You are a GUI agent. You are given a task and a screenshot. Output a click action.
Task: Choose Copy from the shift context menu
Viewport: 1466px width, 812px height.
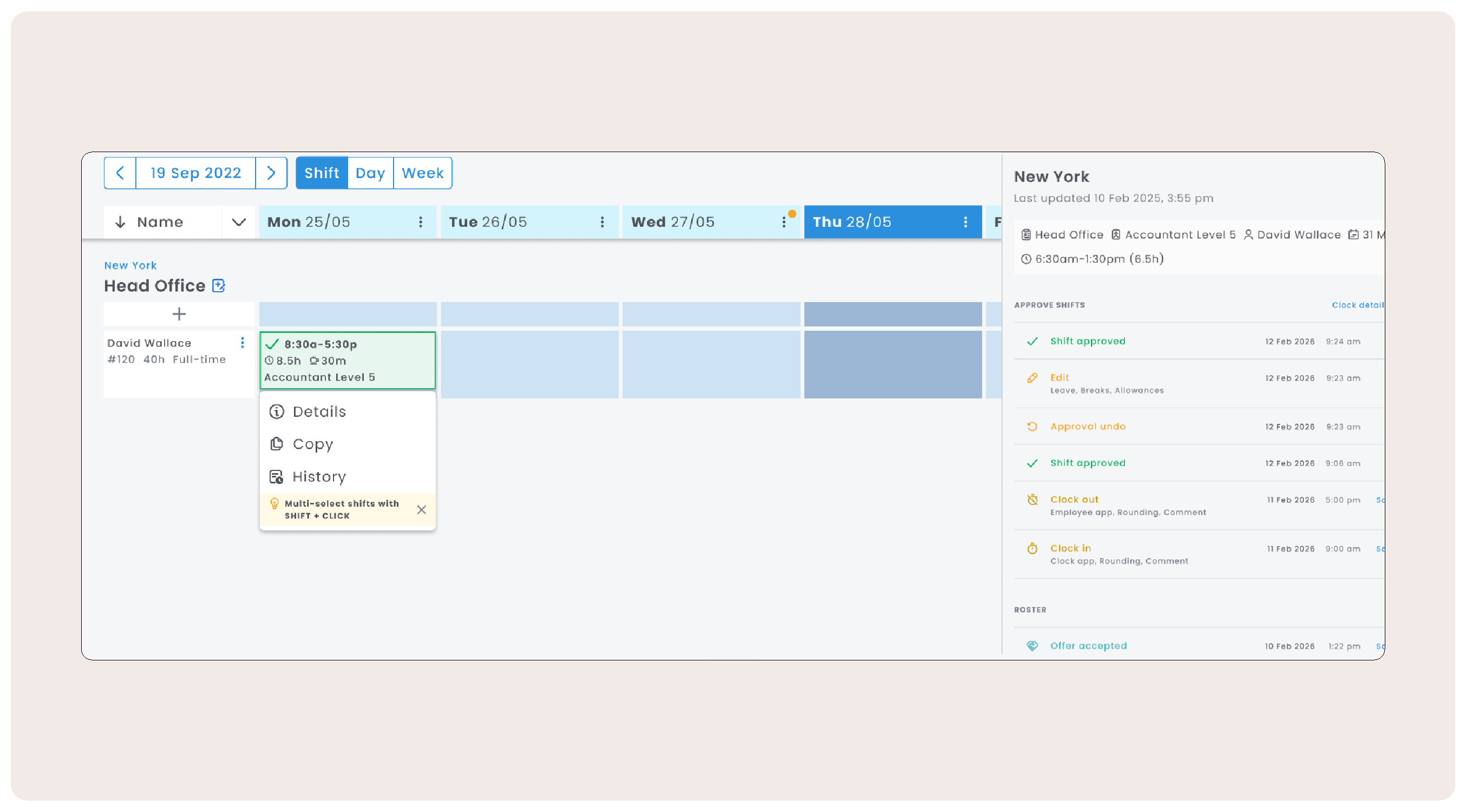pos(312,444)
